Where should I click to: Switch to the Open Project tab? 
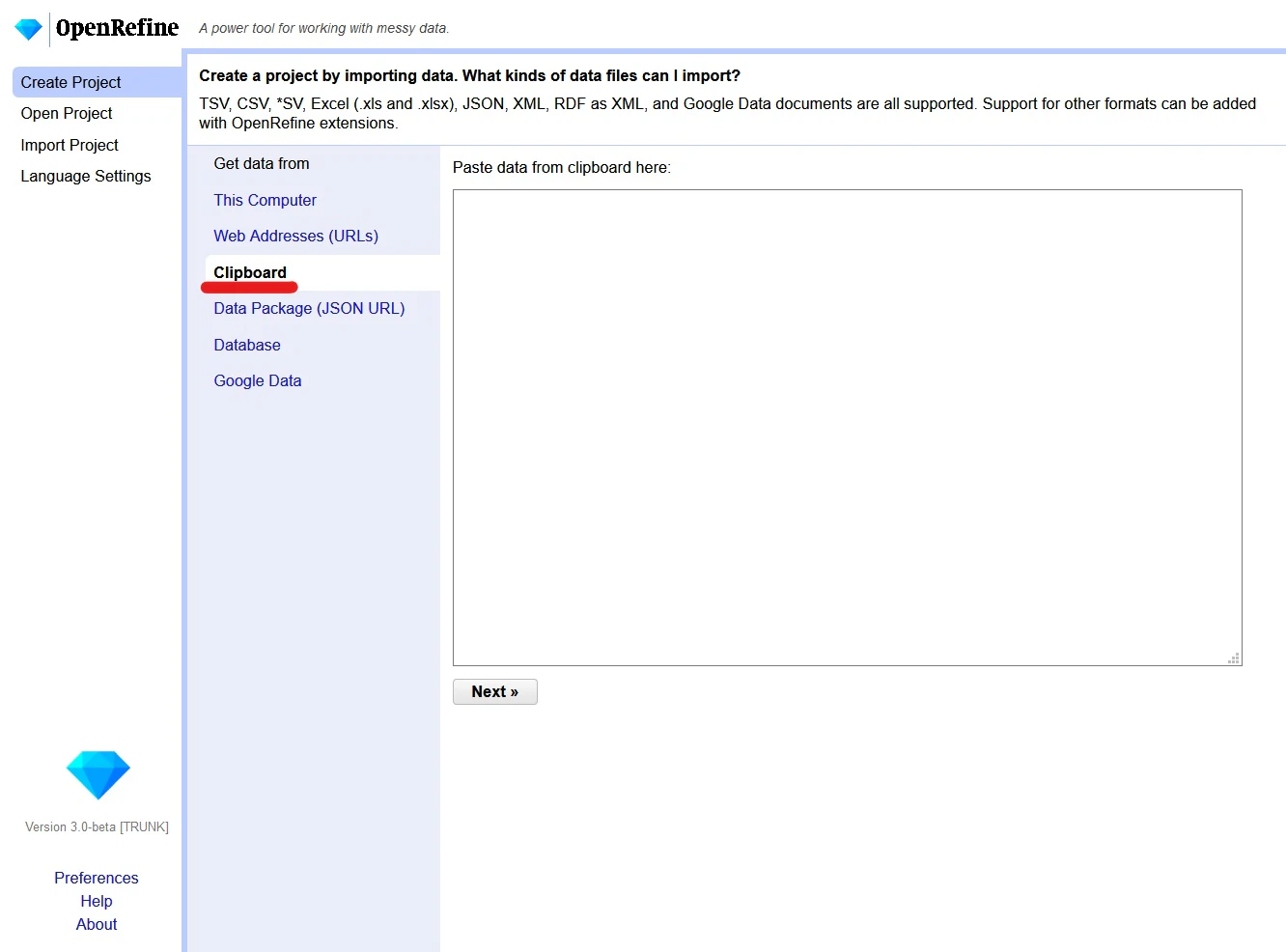pyautogui.click(x=67, y=113)
